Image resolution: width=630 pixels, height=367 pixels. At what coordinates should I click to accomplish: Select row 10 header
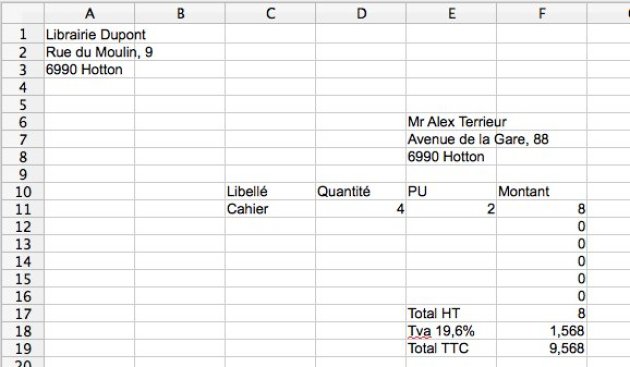click(x=23, y=191)
